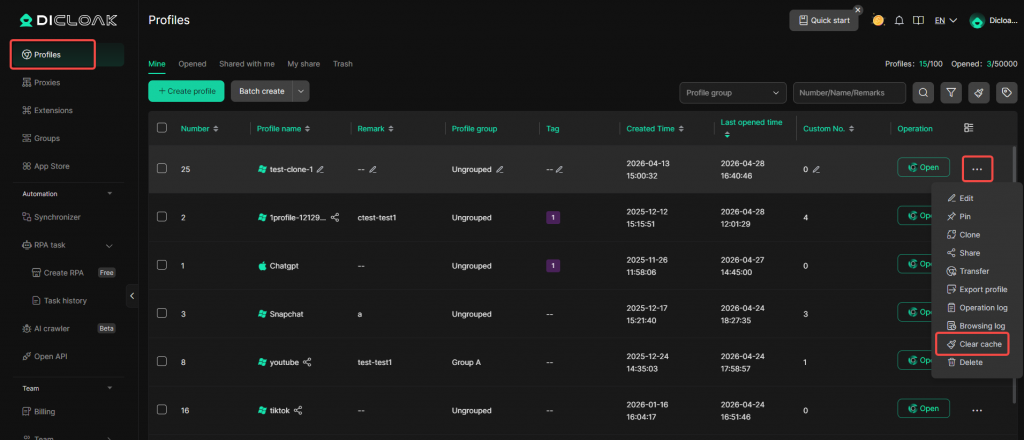Edit test-clone-1 profile name pencil icon
This screenshot has width=1024, height=440.
(x=321, y=169)
